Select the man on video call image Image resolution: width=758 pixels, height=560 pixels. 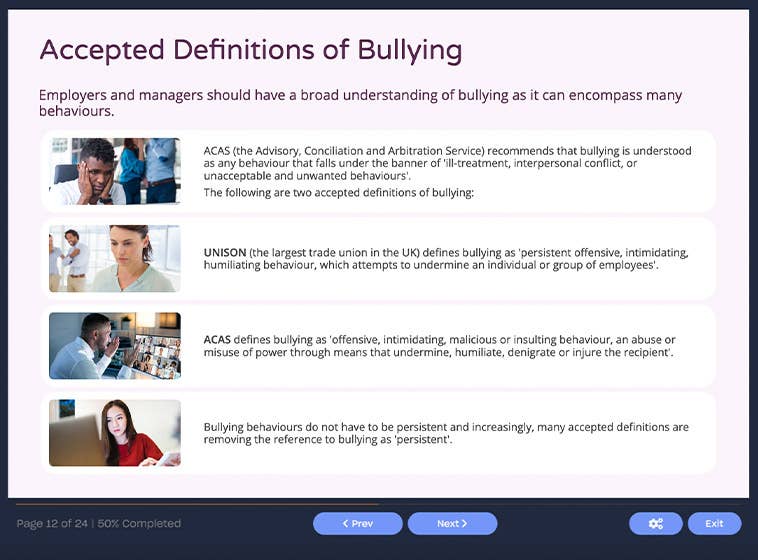pyautogui.click(x=115, y=345)
